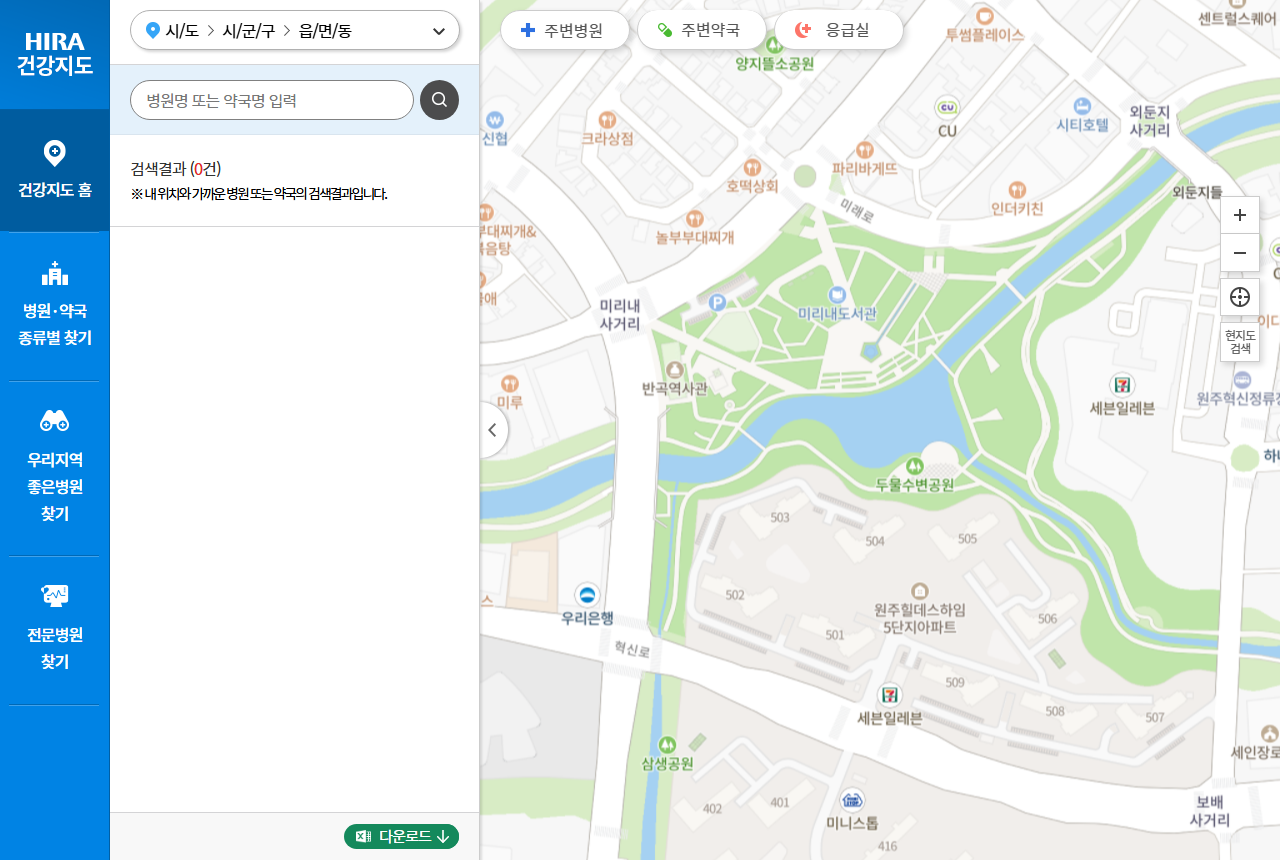Screen dimensions: 1280x860
Task: Search within current map via 현지도 검색
Action: point(1240,342)
